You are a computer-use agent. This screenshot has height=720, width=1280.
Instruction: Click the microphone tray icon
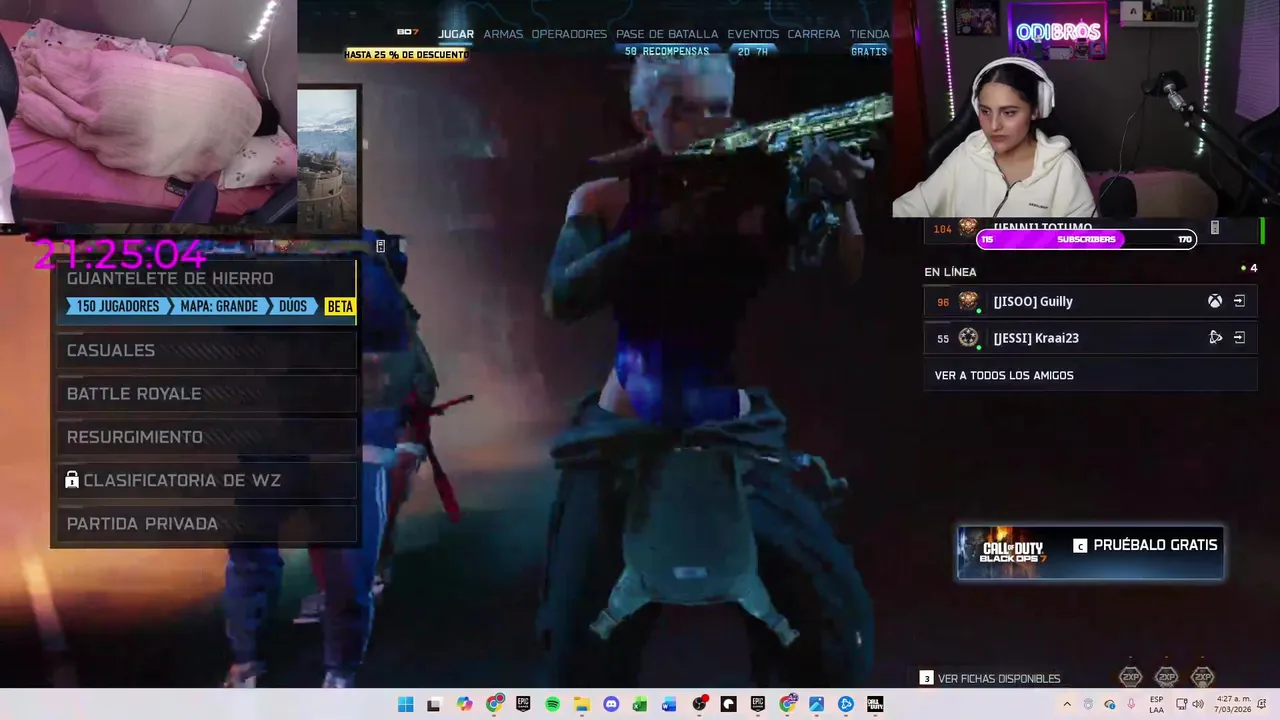point(1131,704)
